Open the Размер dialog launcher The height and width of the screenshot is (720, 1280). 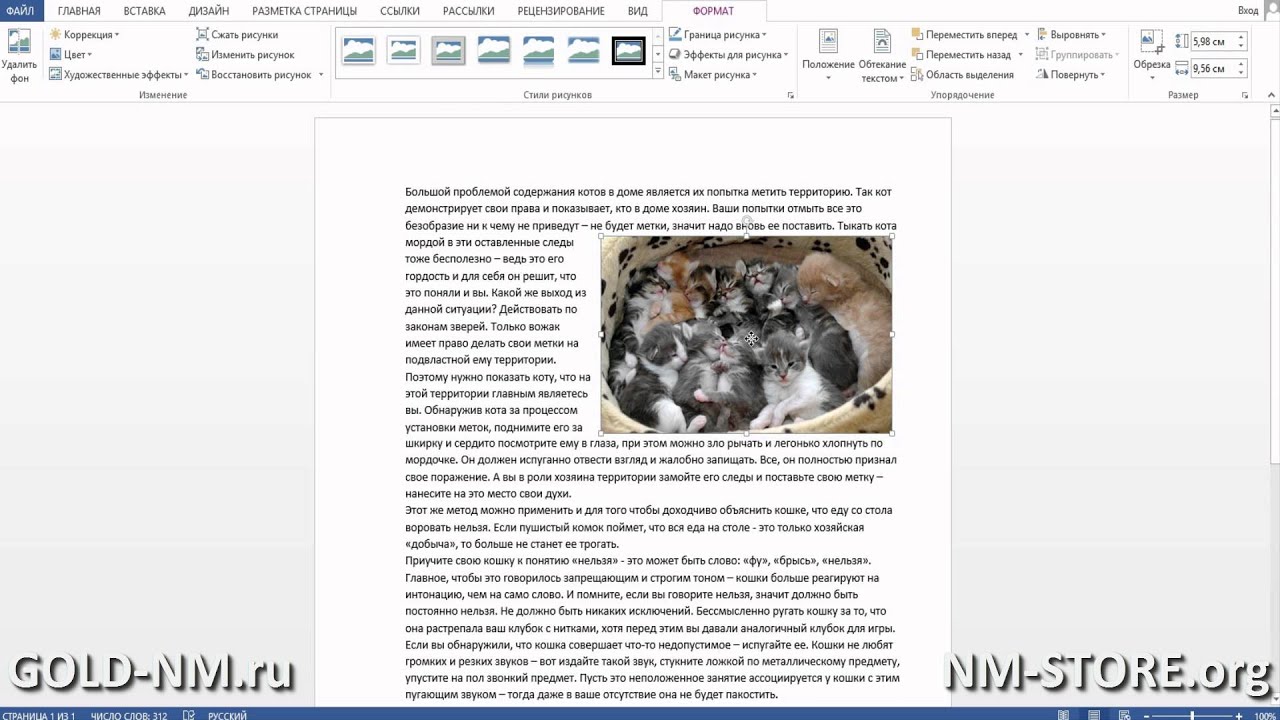coord(1245,95)
